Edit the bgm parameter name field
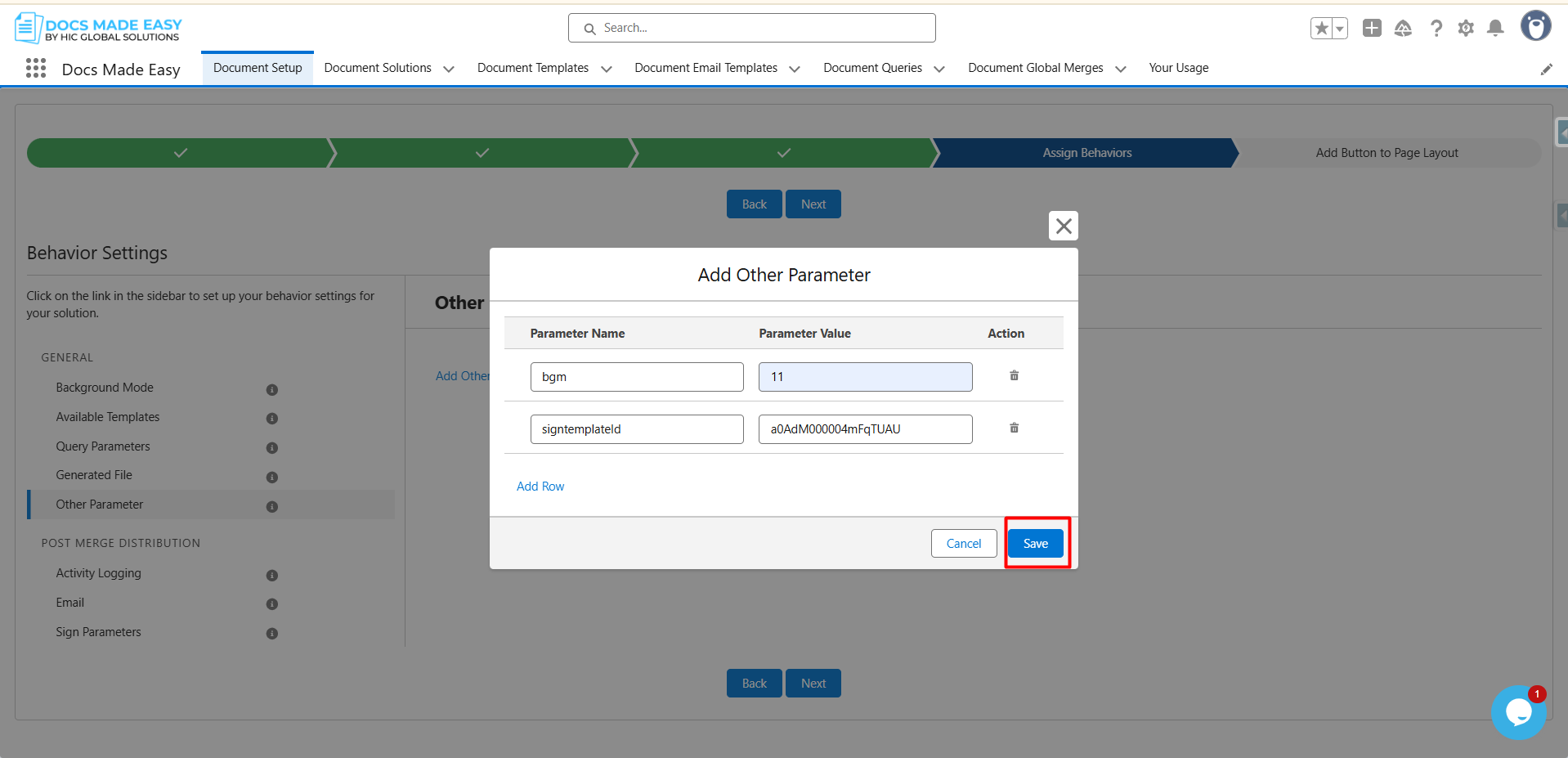 (x=637, y=377)
